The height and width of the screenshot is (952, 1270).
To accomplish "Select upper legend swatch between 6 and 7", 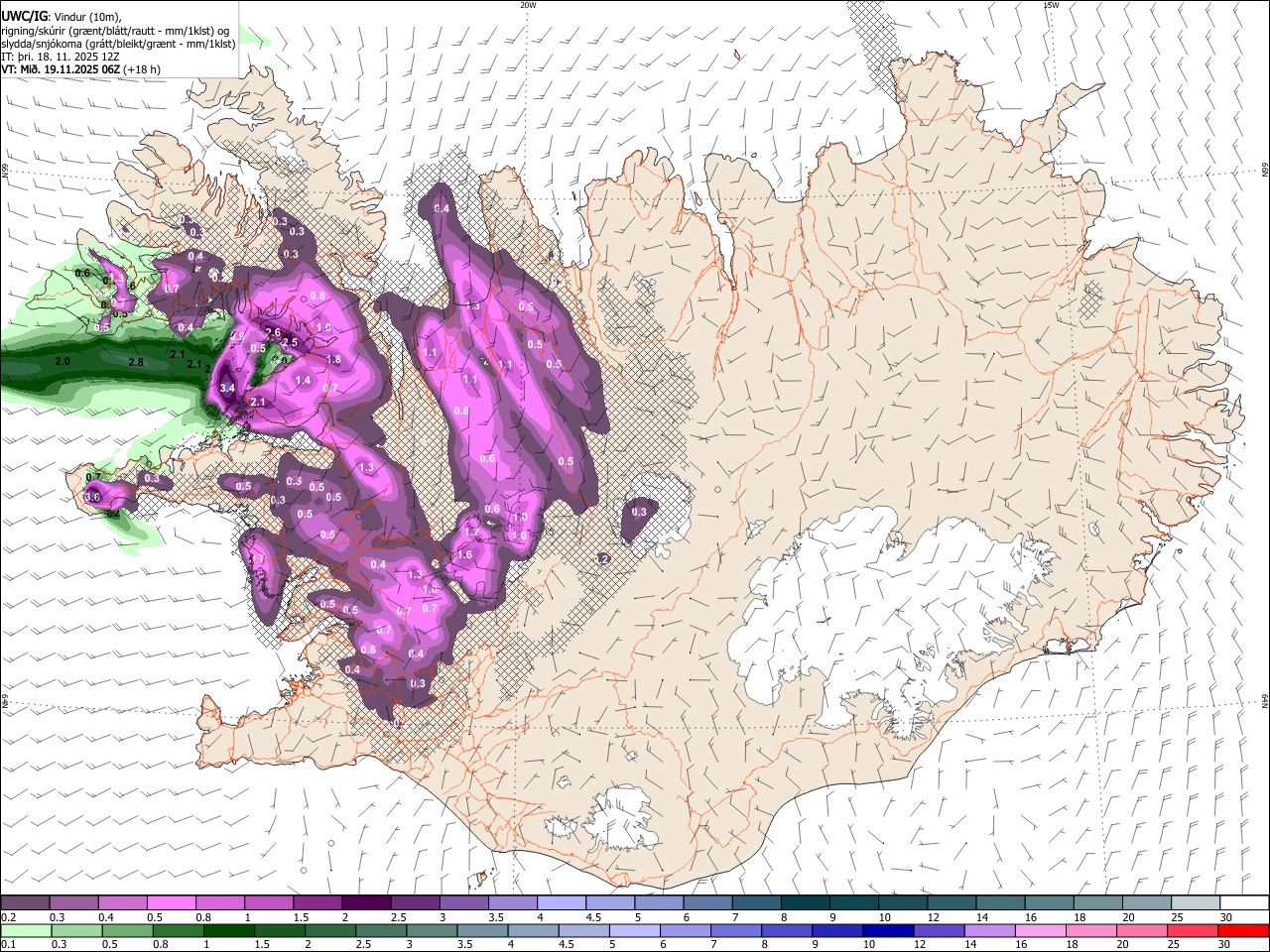I will pyautogui.click(x=707, y=902).
